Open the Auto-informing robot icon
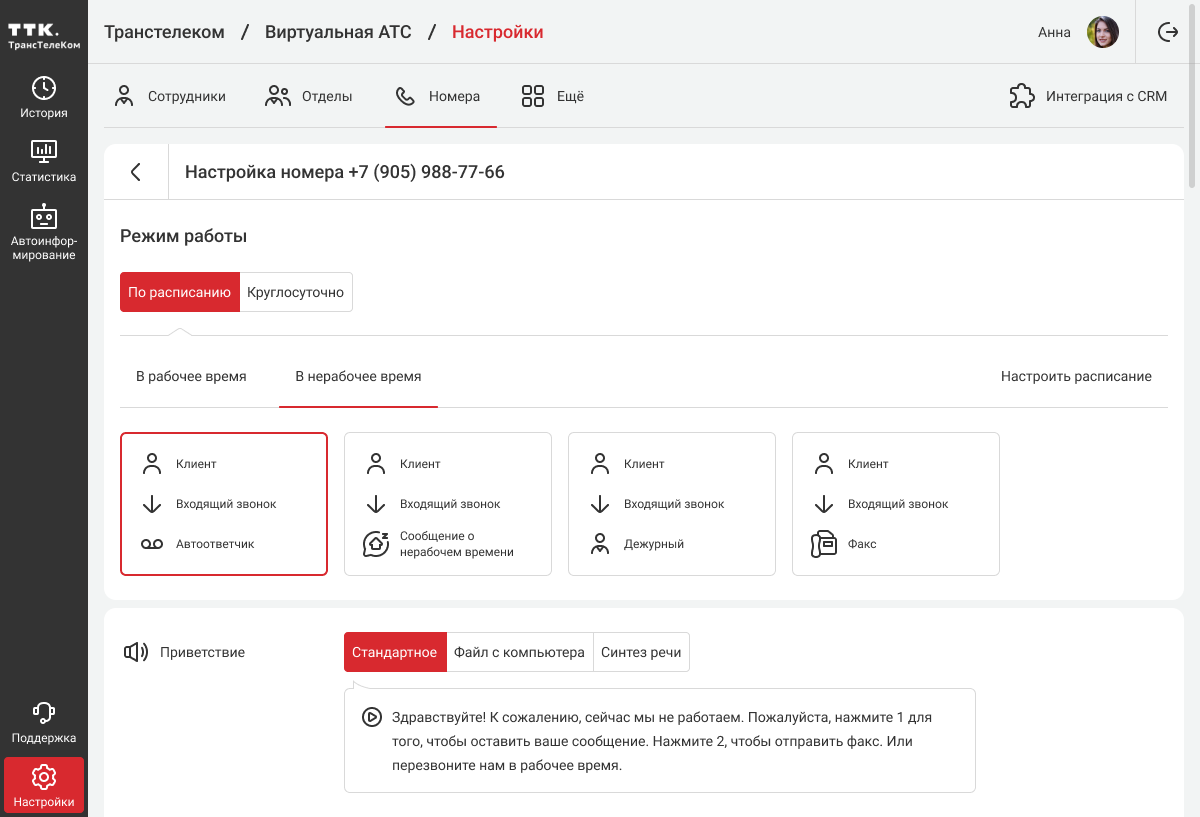Viewport: 1200px width, 817px height. pos(44,217)
